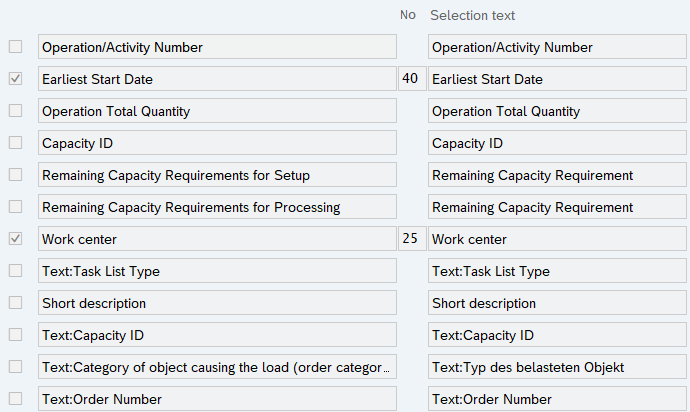690x412 pixels.
Task: Check the Operation/Activity Number checkbox
Action: pos(15,47)
